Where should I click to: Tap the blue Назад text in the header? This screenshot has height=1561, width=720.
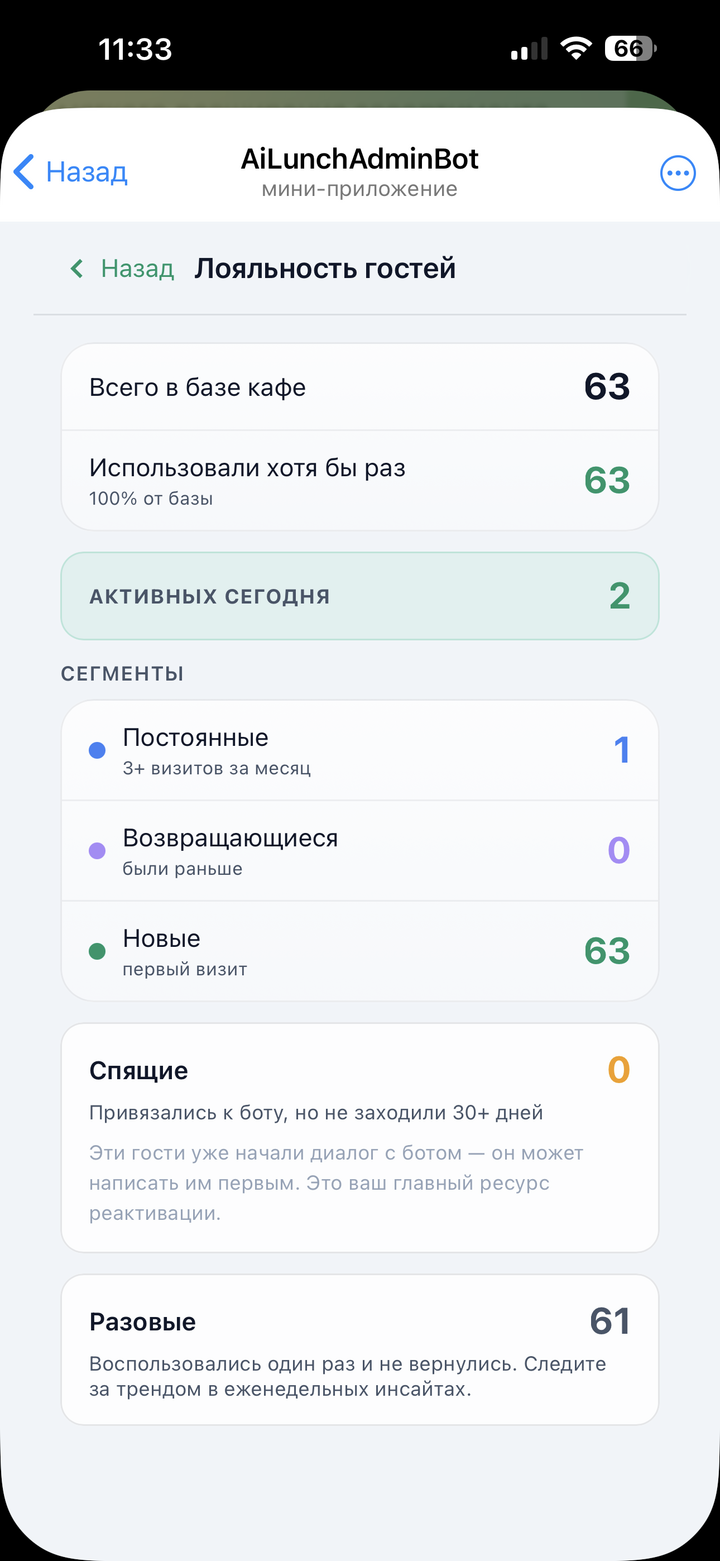(x=87, y=172)
